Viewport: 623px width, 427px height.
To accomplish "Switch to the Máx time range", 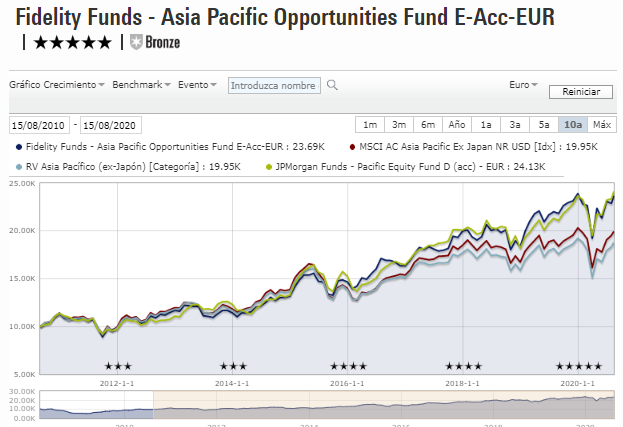I will pyautogui.click(x=601, y=125).
